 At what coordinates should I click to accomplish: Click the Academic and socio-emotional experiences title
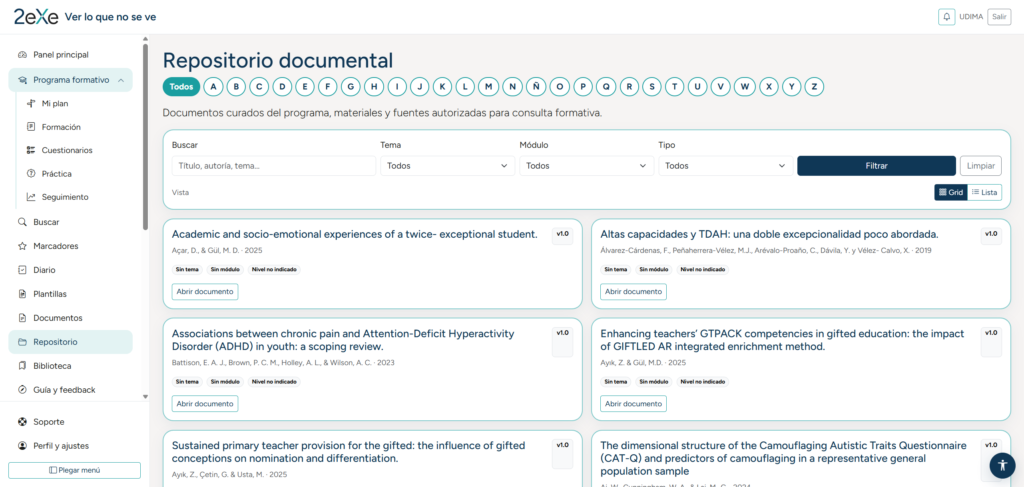[x=355, y=234]
